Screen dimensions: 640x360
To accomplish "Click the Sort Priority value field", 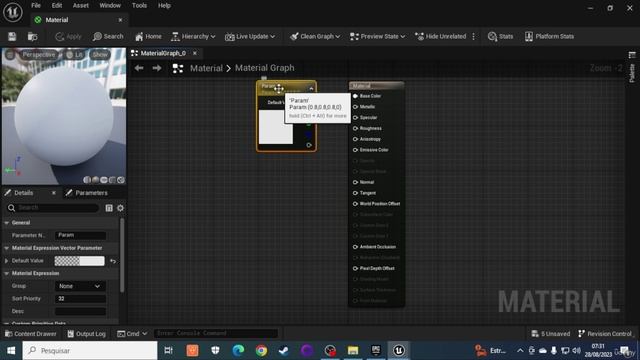I will 80,299.
